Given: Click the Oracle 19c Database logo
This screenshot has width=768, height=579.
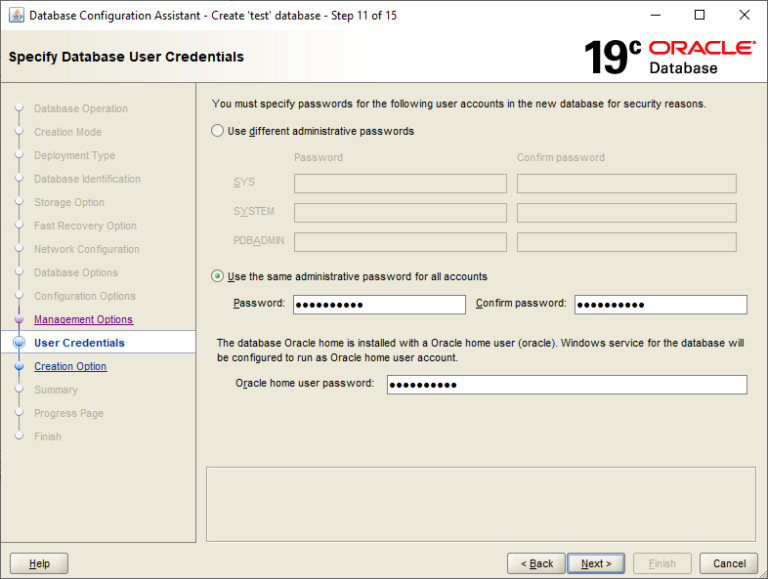Looking at the screenshot, I should (x=670, y=57).
